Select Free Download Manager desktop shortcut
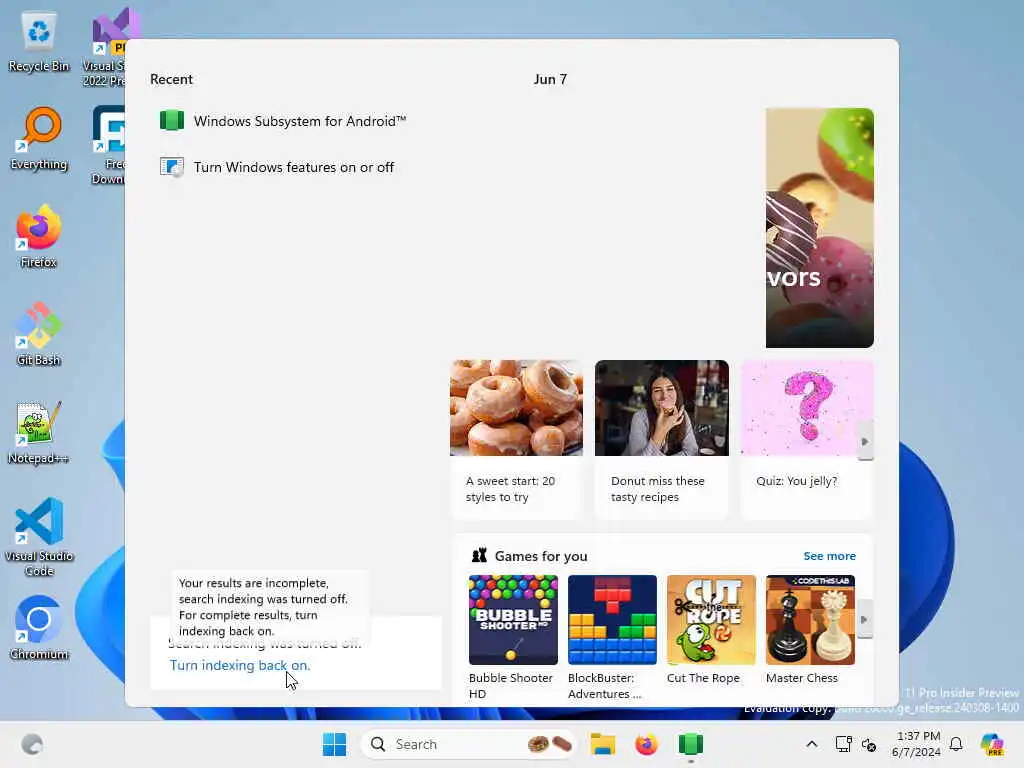The image size is (1024, 768). [108, 145]
